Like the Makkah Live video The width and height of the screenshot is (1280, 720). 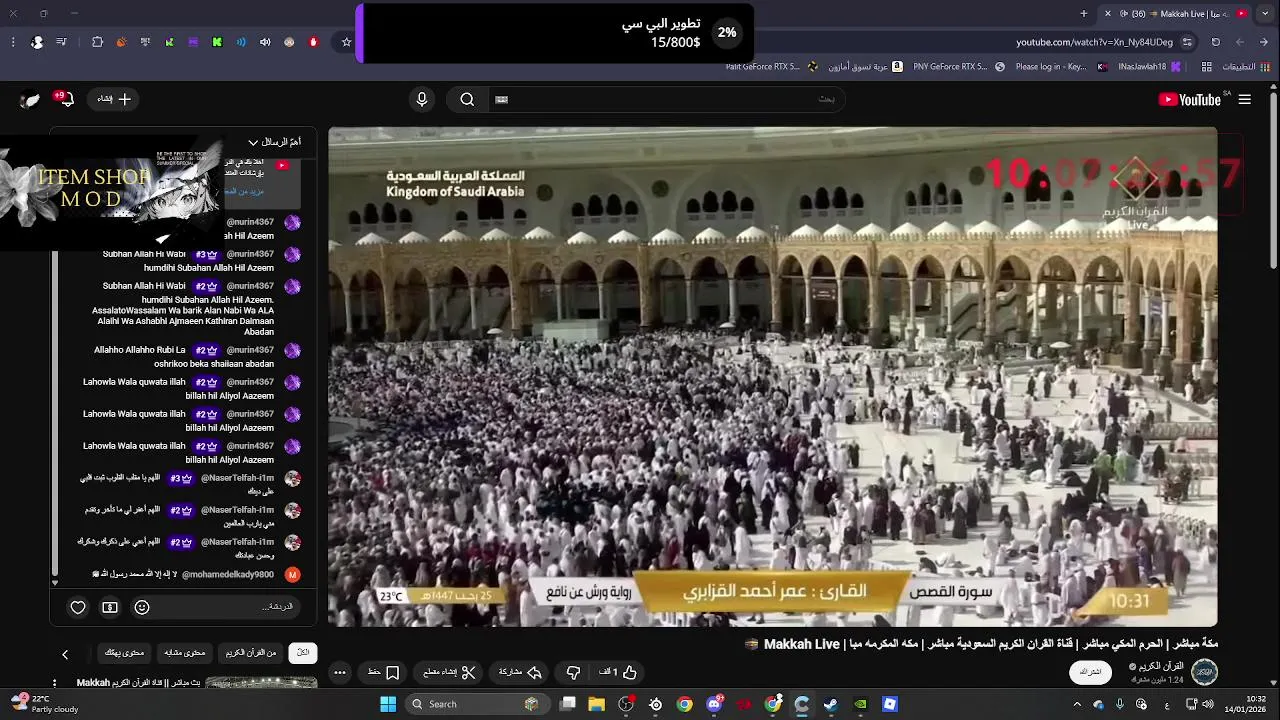tap(618, 672)
